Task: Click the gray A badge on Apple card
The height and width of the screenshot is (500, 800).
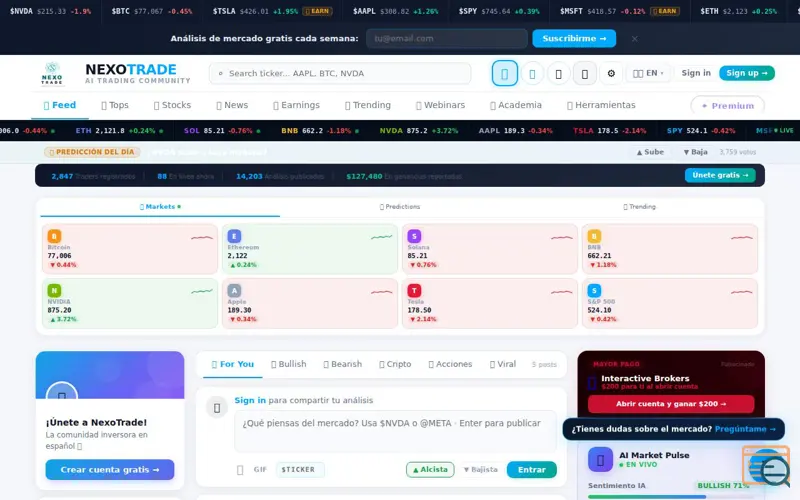Action: tap(234, 290)
